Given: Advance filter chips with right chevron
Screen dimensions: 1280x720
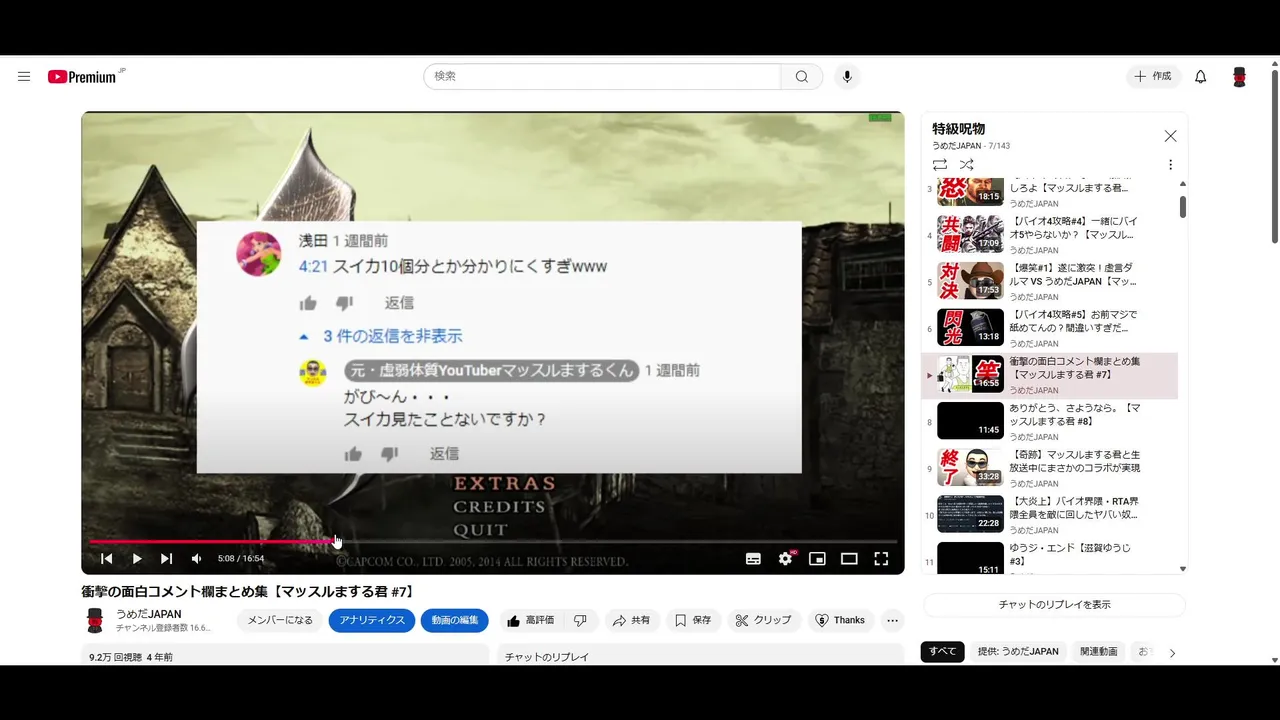Looking at the screenshot, I should click(x=1172, y=653).
